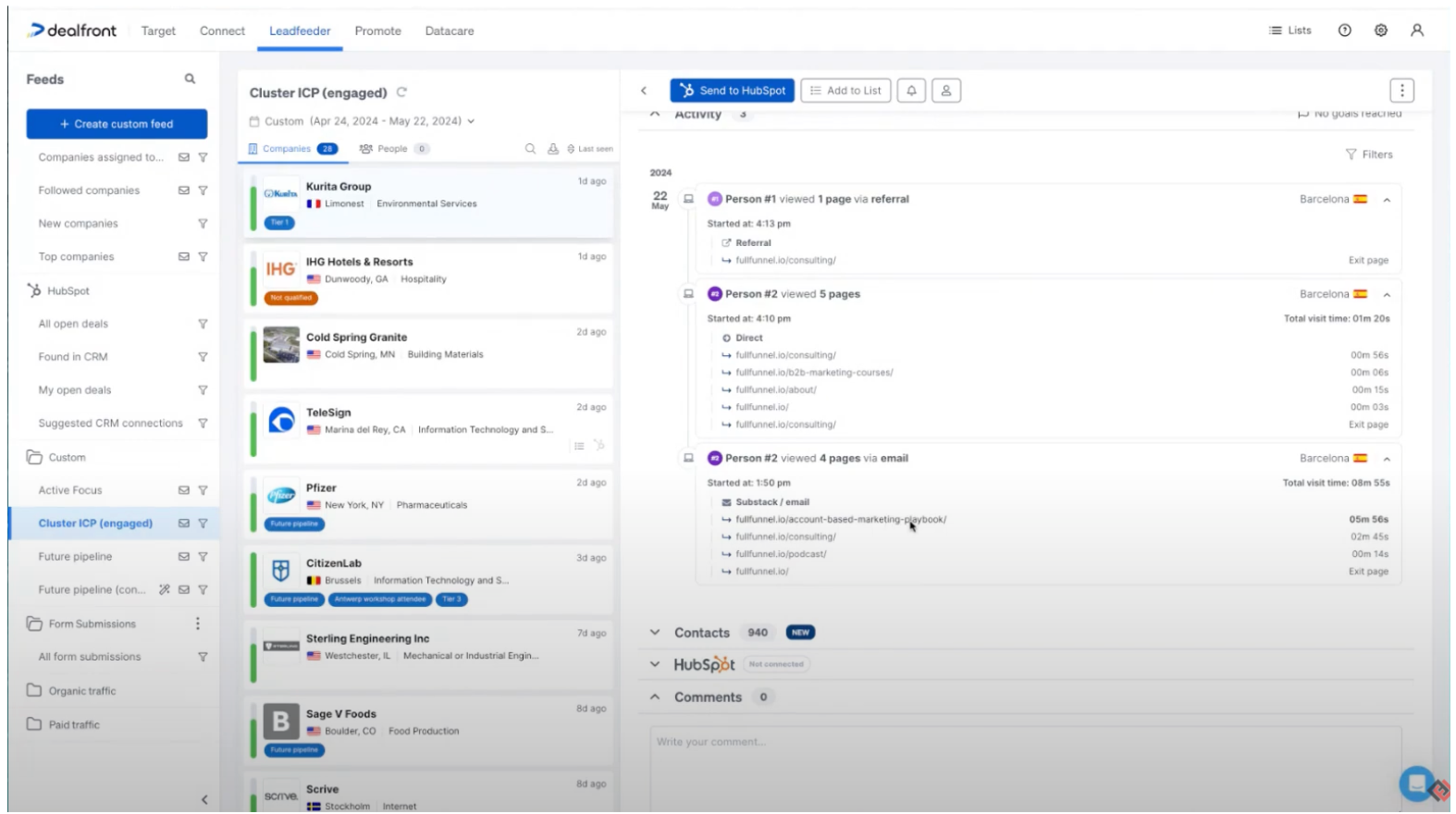Click email alert icon for Top companies
This screenshot has height=814, width=1456.
(x=184, y=257)
